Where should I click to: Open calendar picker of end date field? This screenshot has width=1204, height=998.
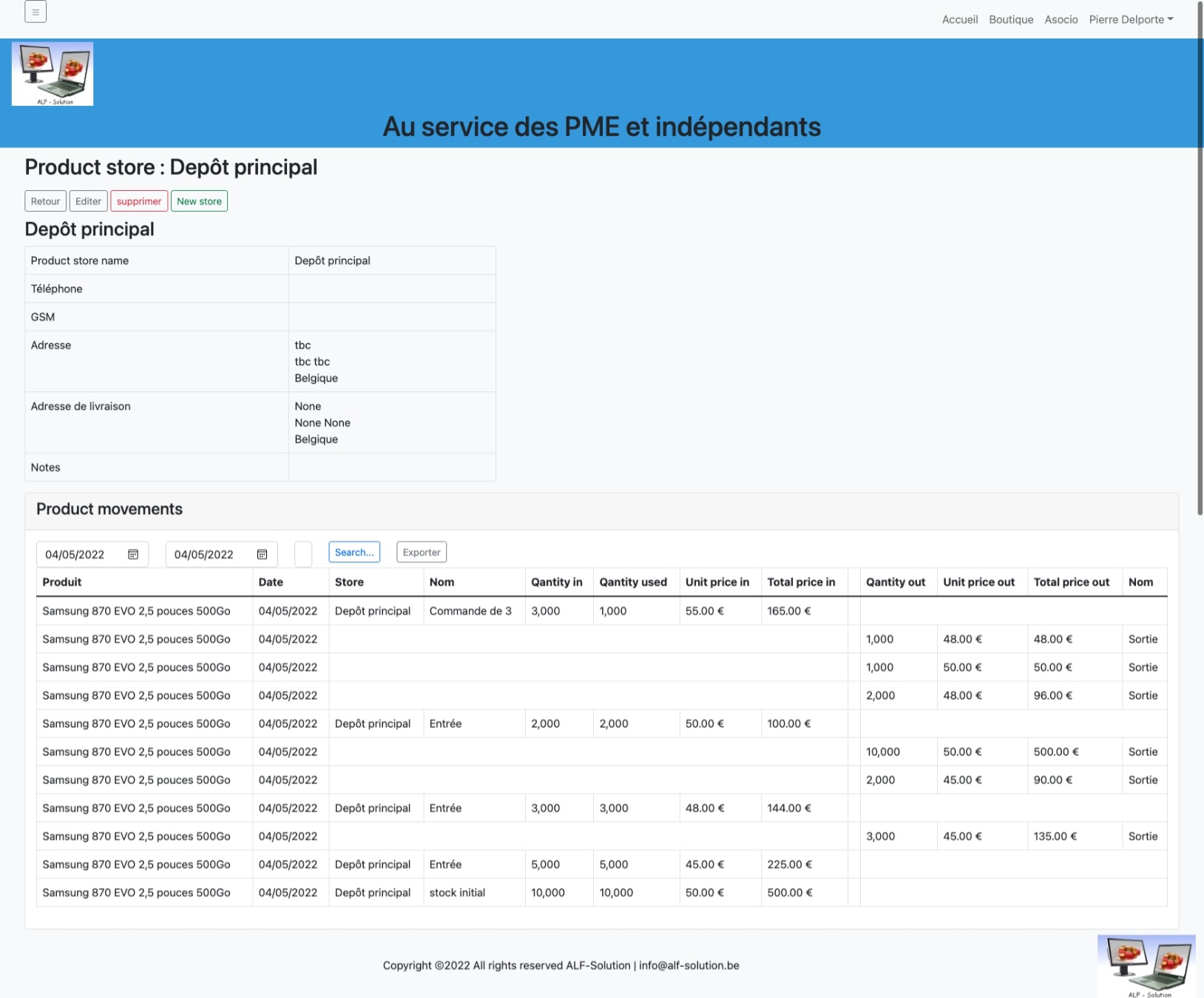(262, 554)
